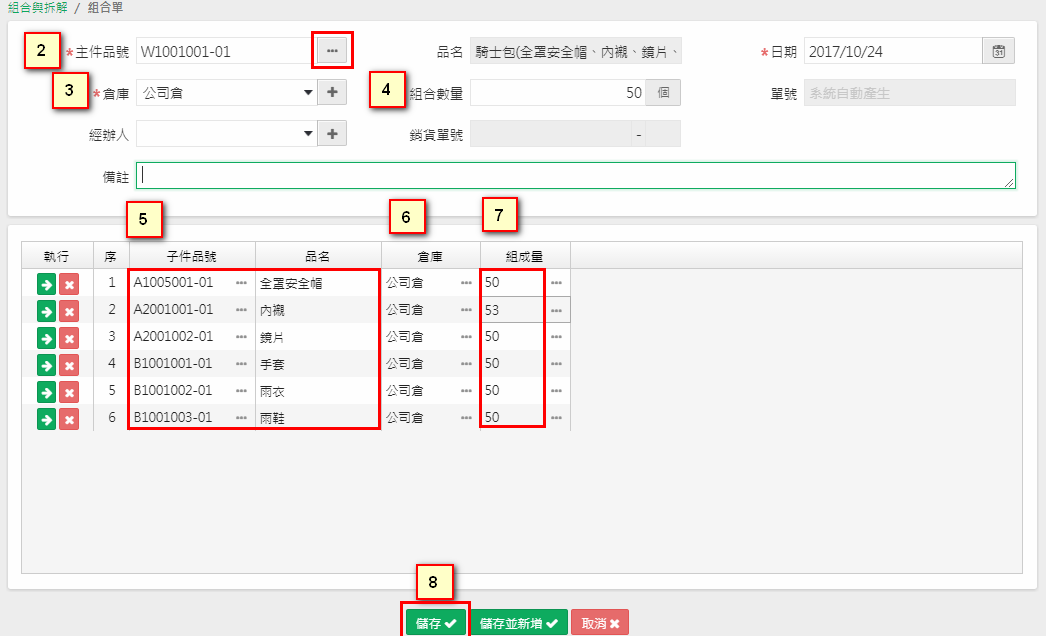Select the 雨衣 name cell

pos(318,390)
